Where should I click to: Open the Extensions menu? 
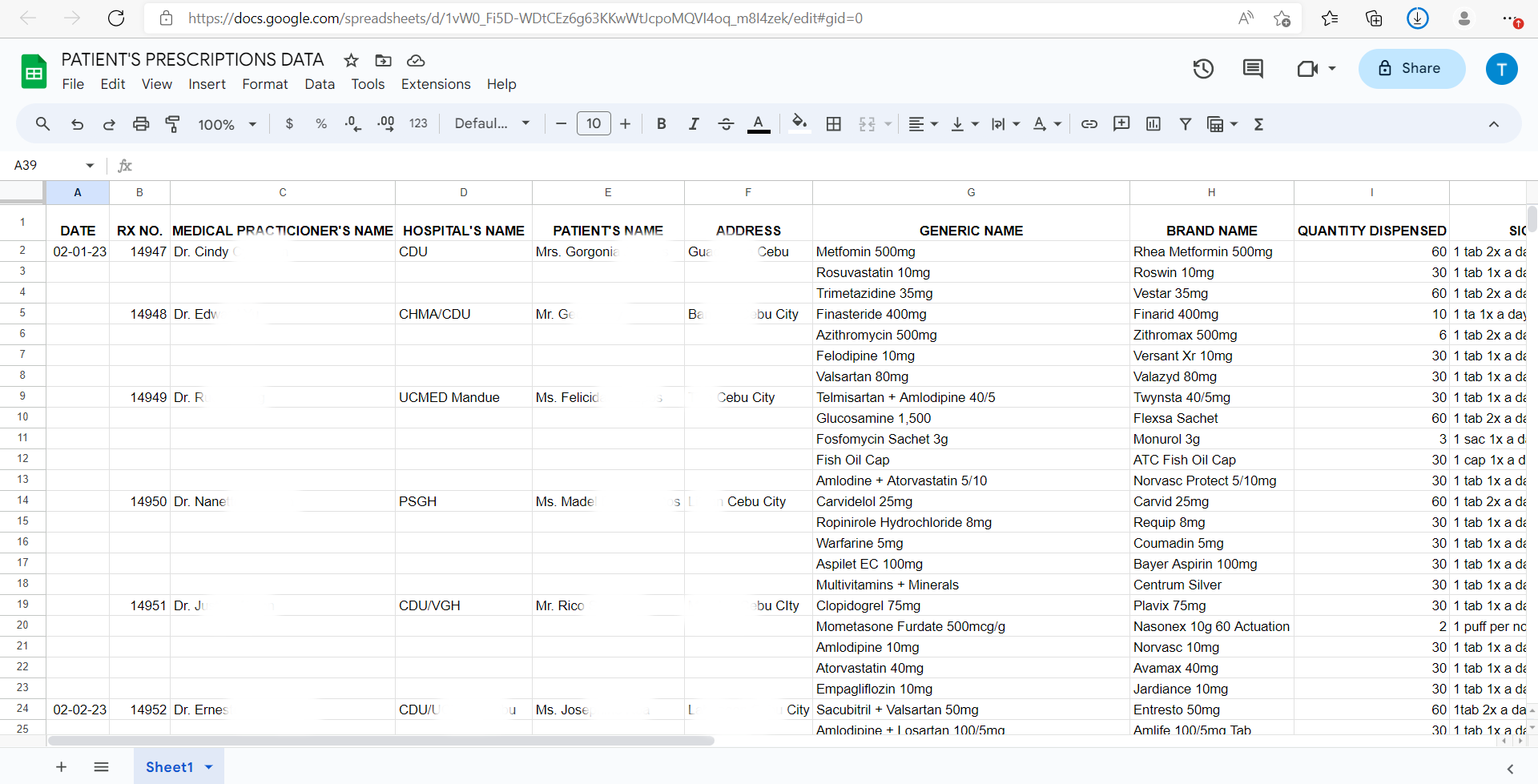point(436,84)
